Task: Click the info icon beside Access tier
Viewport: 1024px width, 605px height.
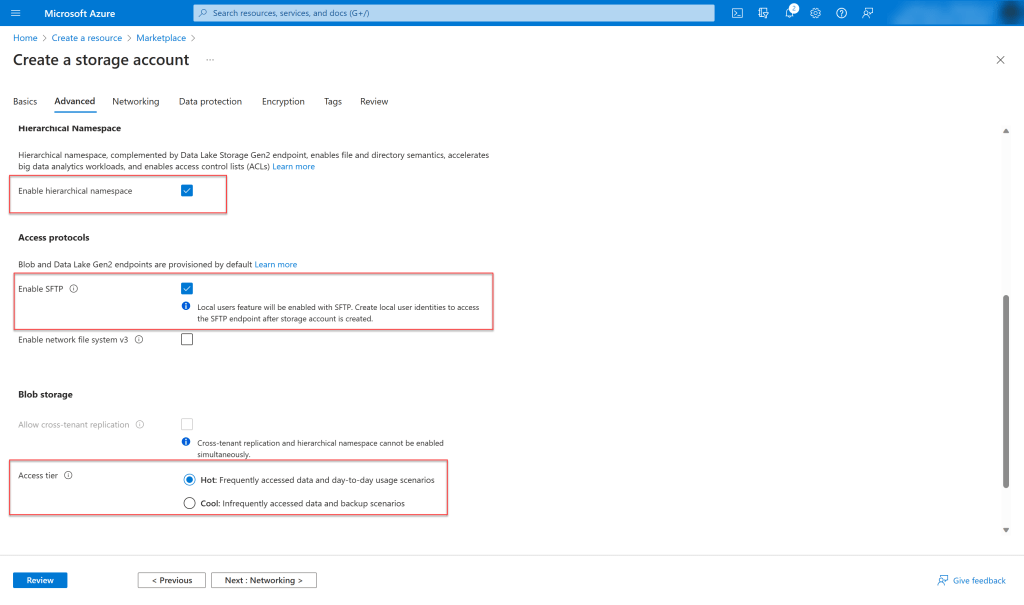Action: (x=68, y=476)
